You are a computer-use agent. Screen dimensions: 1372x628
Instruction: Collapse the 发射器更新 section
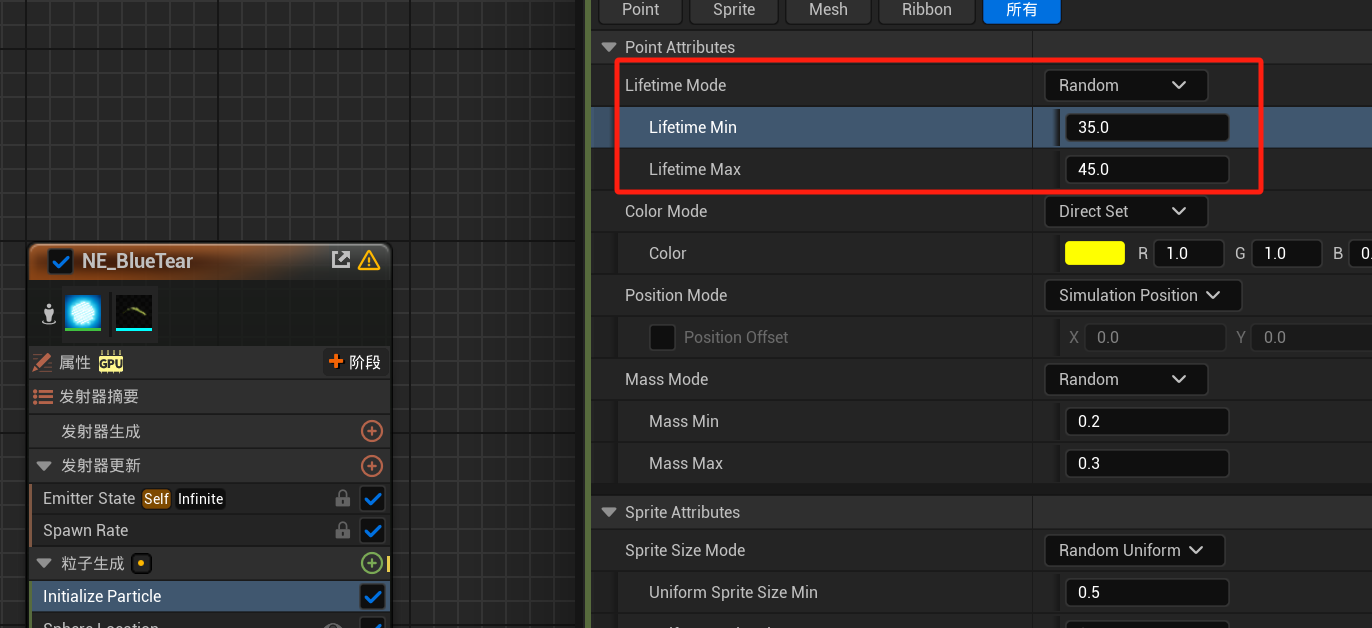44,466
